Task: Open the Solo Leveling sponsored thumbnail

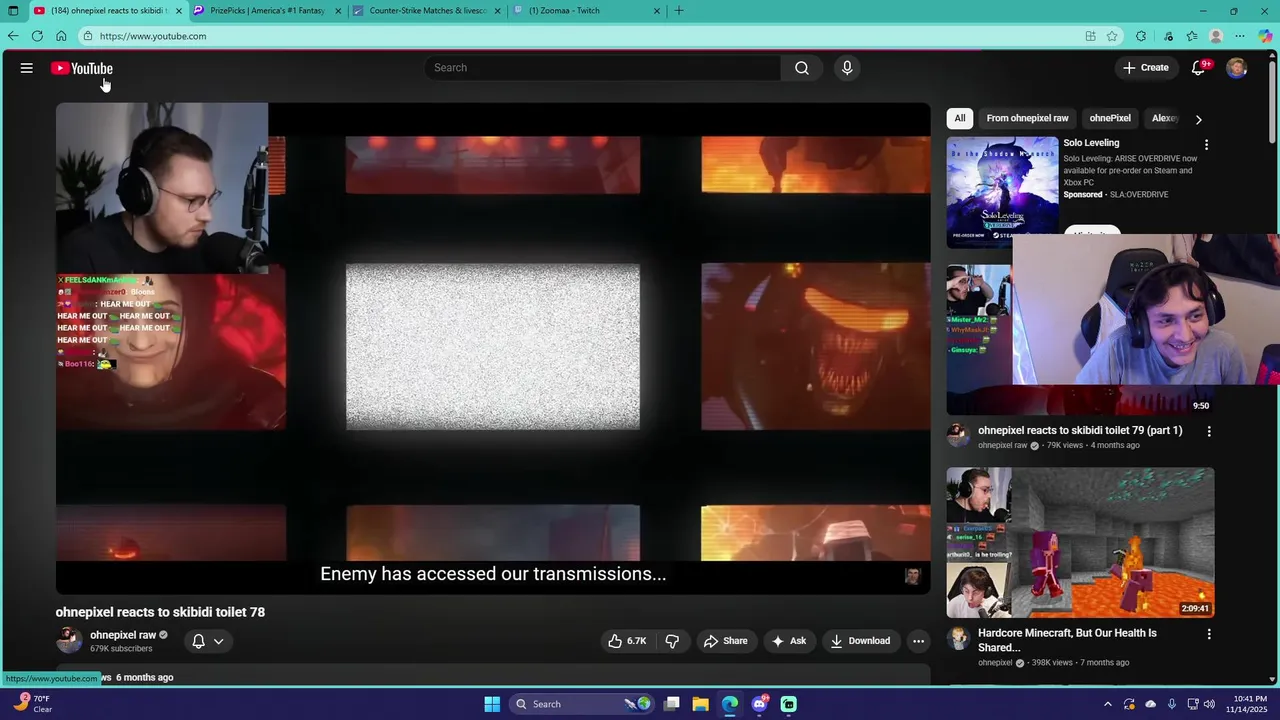Action: click(1002, 192)
